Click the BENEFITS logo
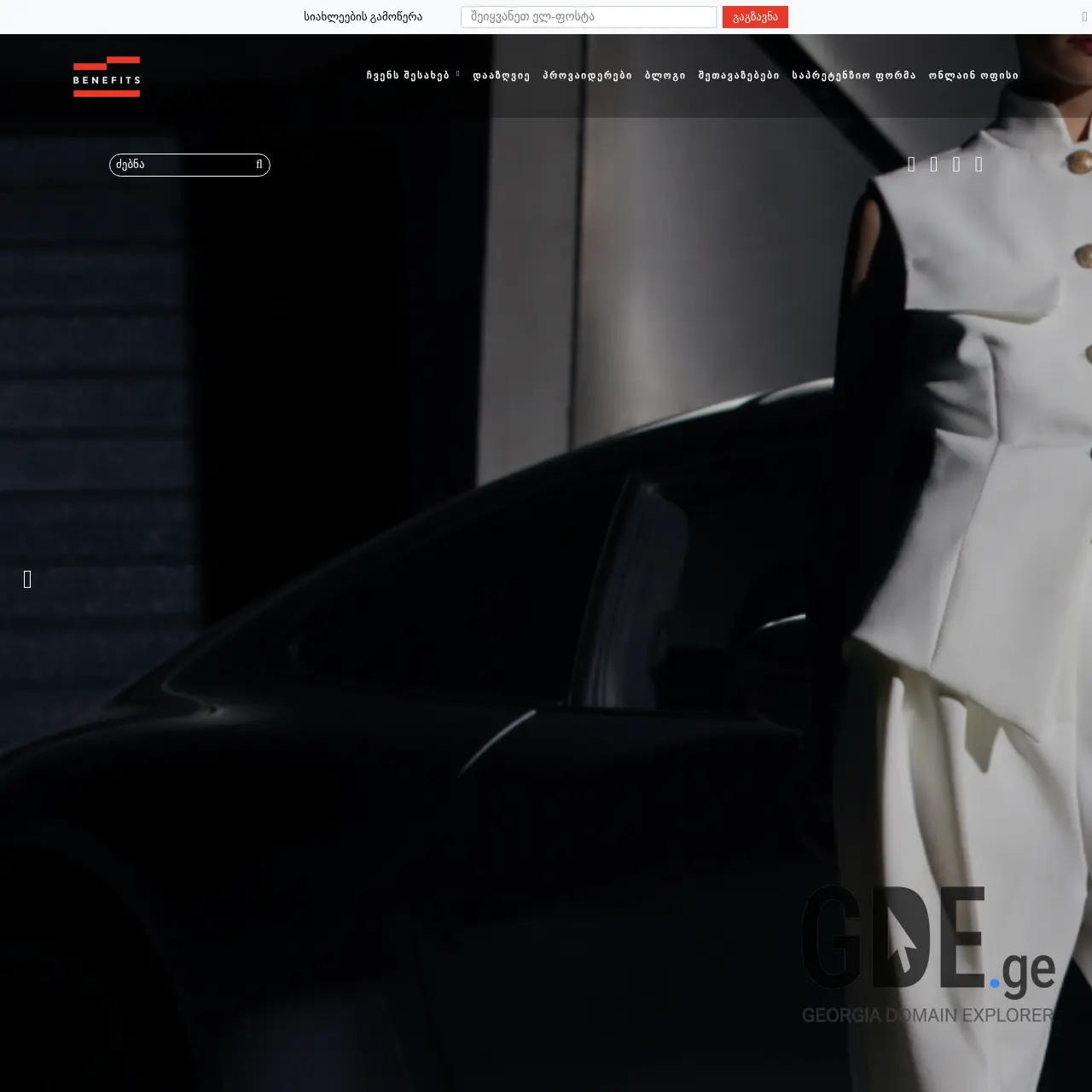 pyautogui.click(x=106, y=76)
